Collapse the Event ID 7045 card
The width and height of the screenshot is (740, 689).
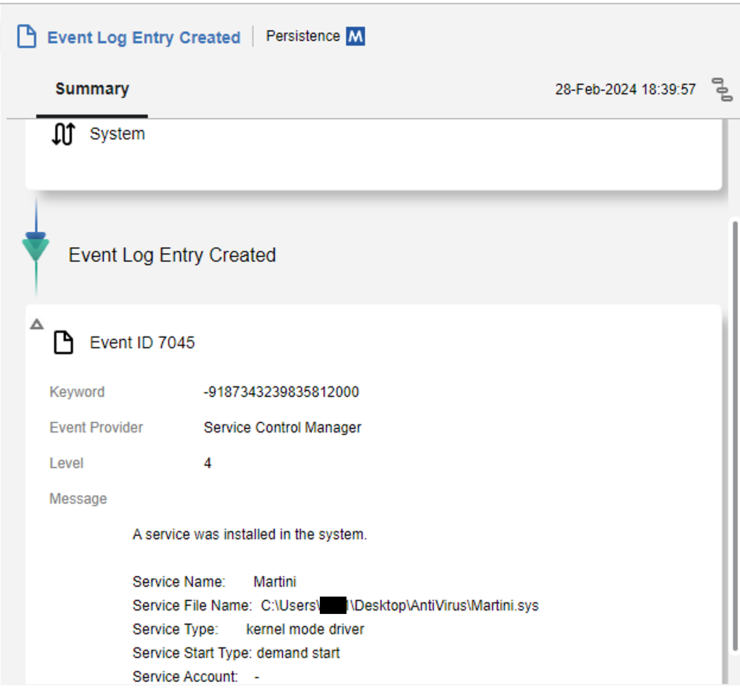(x=37, y=324)
